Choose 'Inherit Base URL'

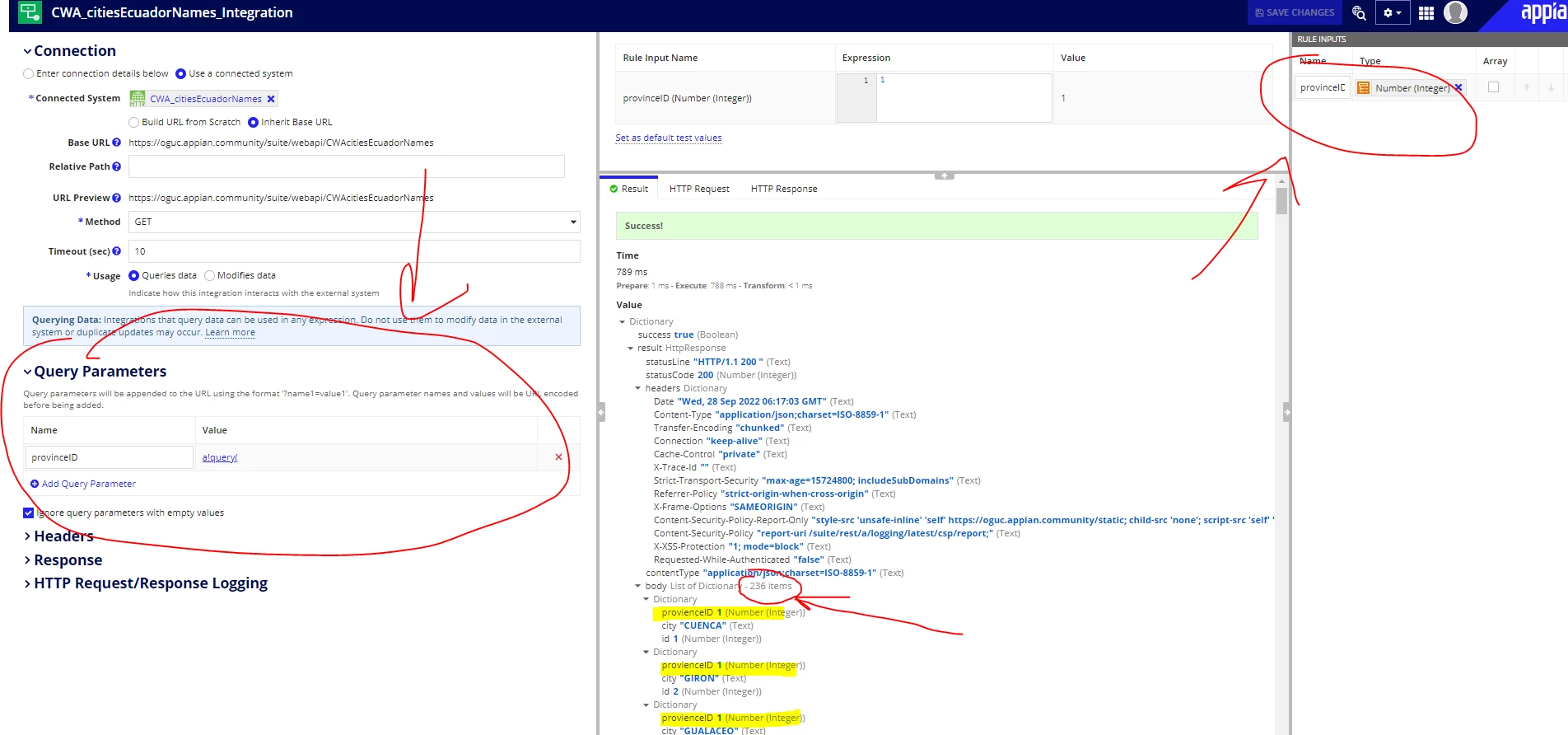(254, 122)
